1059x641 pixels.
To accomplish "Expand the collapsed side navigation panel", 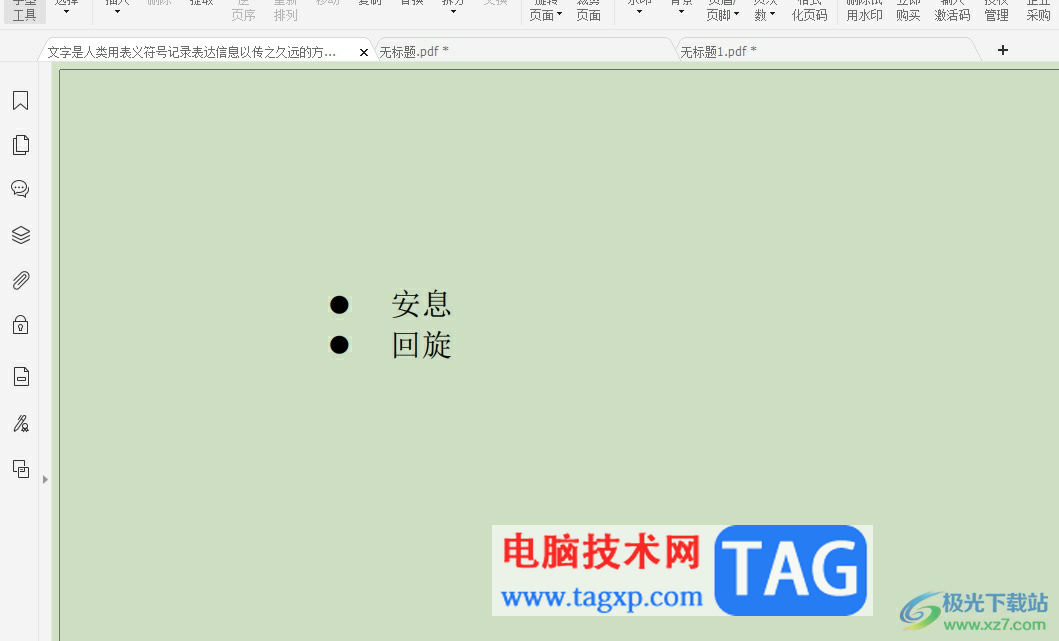I will pos(45,480).
